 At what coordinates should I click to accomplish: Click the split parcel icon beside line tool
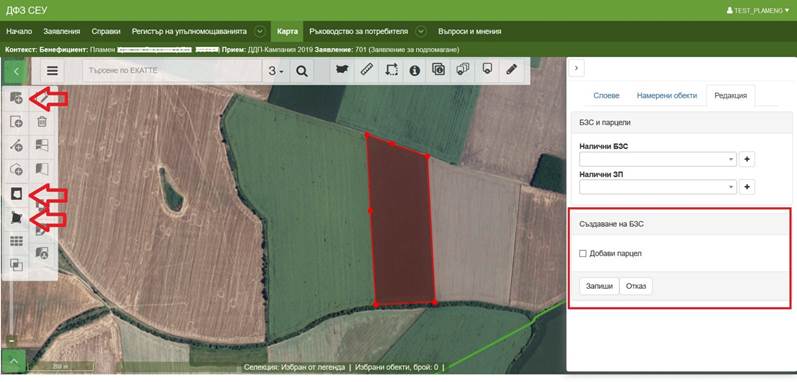[42, 146]
